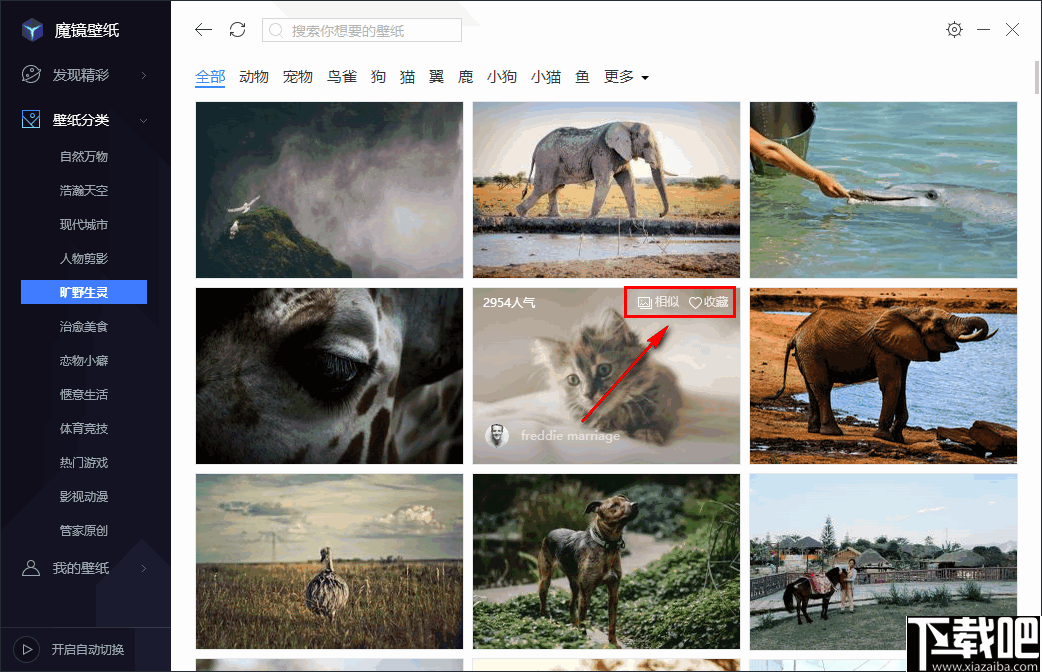Click the 开启自动切换 label
The image size is (1042, 672).
point(88,649)
